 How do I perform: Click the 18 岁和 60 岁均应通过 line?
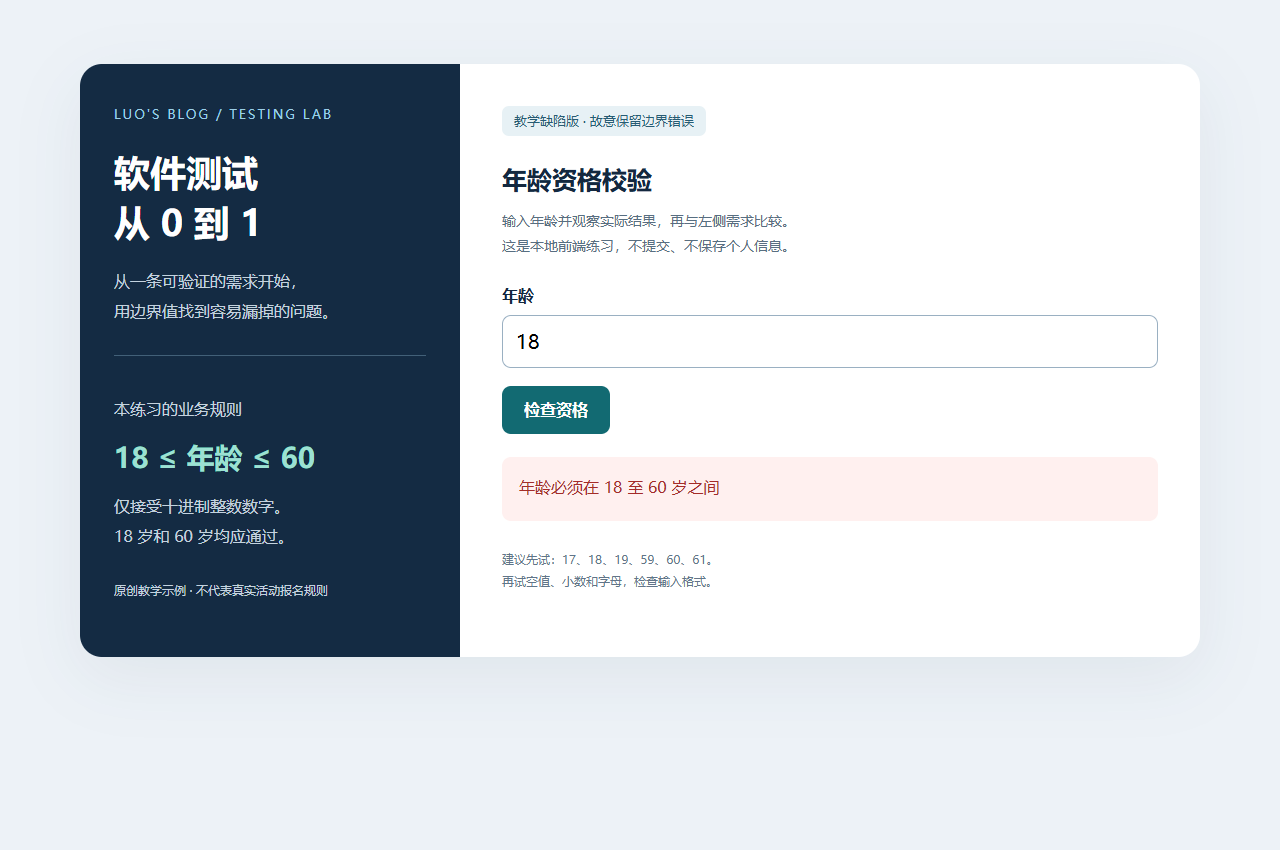[x=202, y=537]
